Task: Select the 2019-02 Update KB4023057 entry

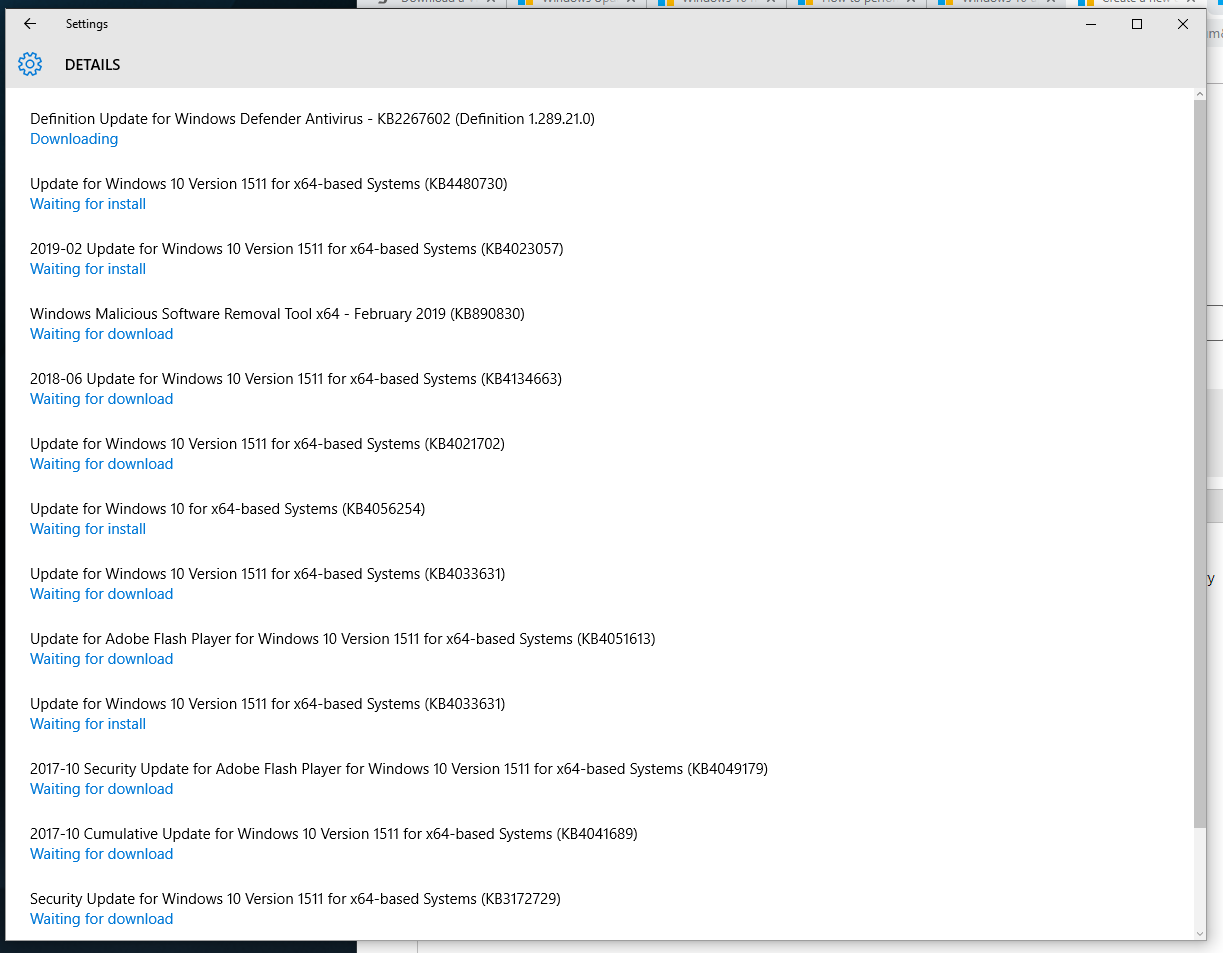Action: pos(297,249)
